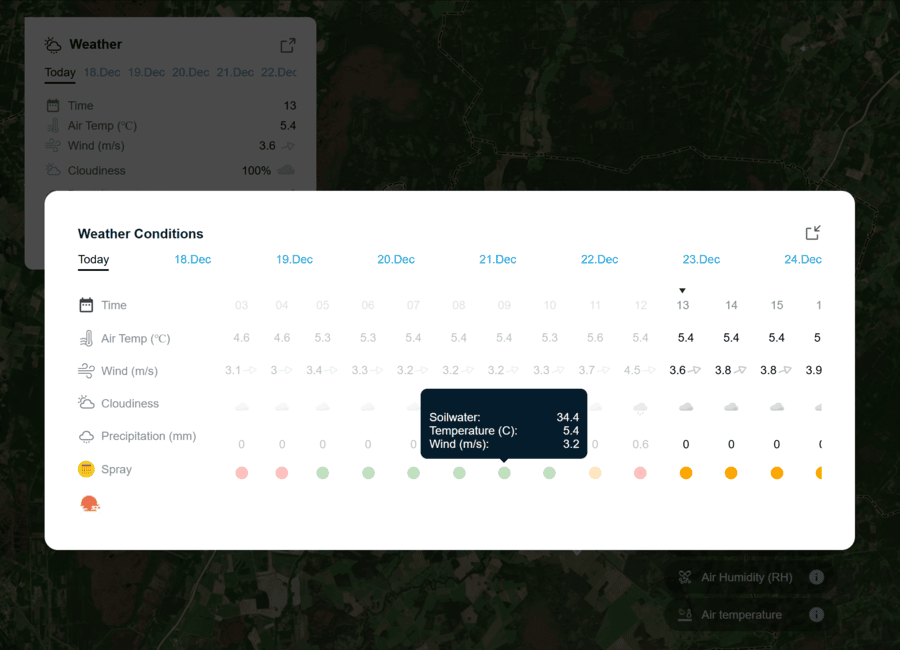Collapse the Weather Conditions panel
The width and height of the screenshot is (900, 650).
point(813,233)
